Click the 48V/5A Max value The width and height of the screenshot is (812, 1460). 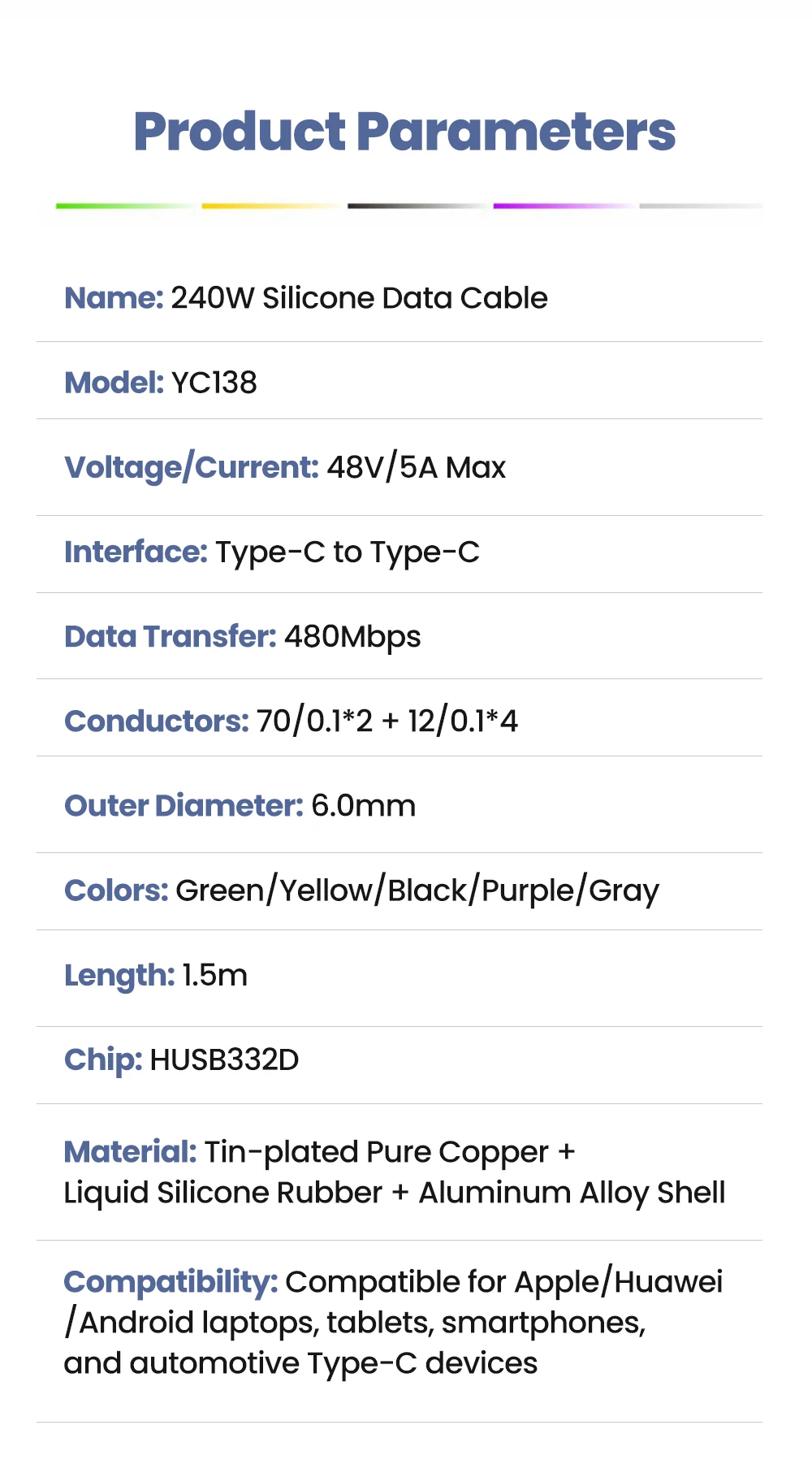416,467
